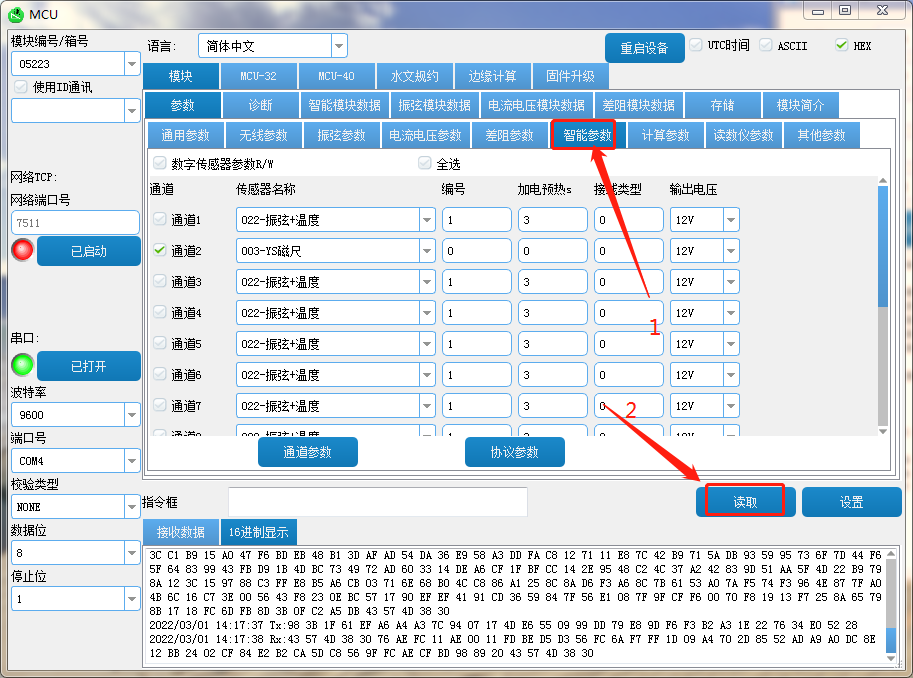Screen dimensions: 913x678
Task: Open the 语言 language dropdown
Action: [339, 46]
